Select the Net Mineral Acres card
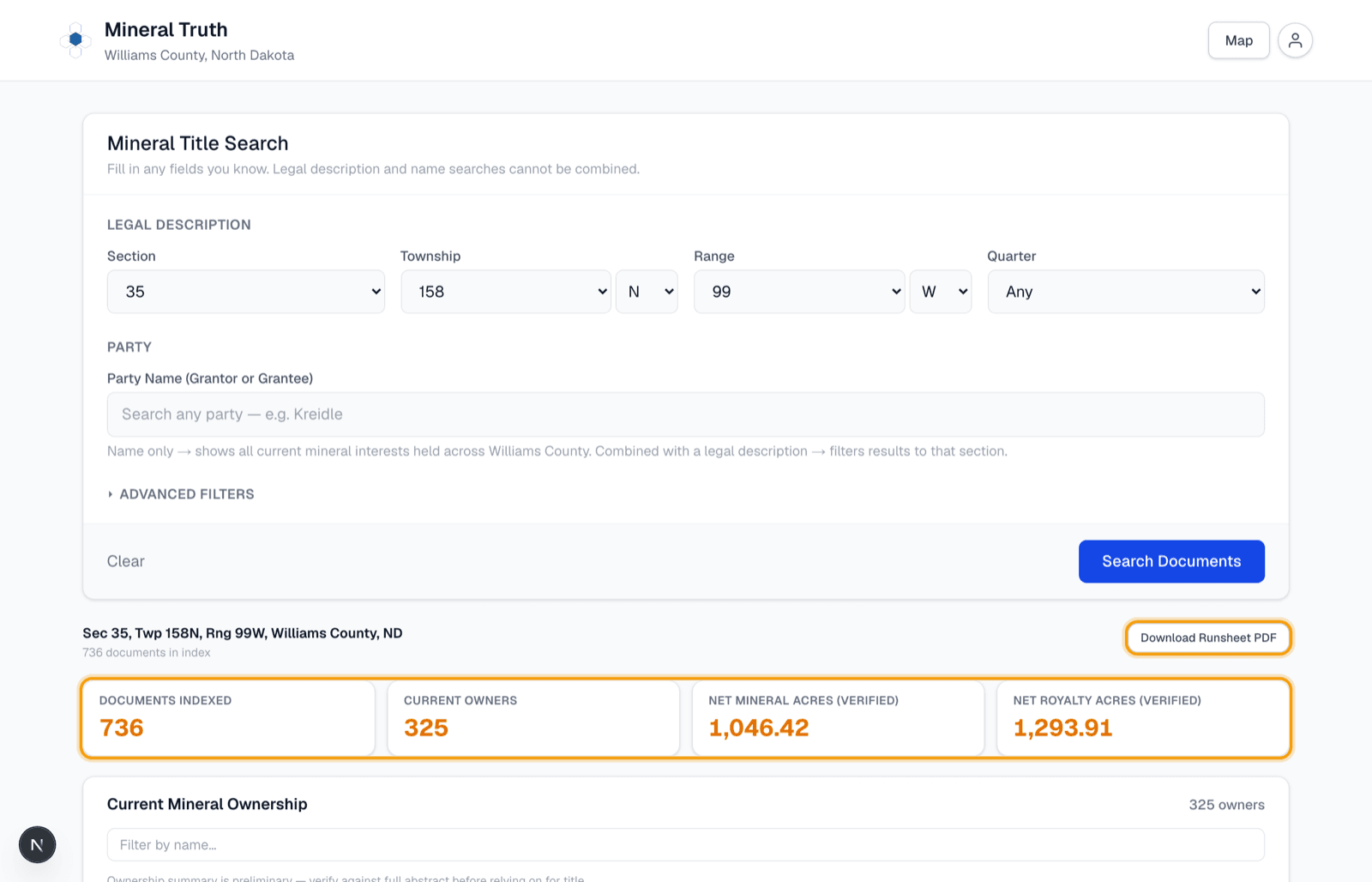The width and height of the screenshot is (1372, 882). tap(838, 718)
